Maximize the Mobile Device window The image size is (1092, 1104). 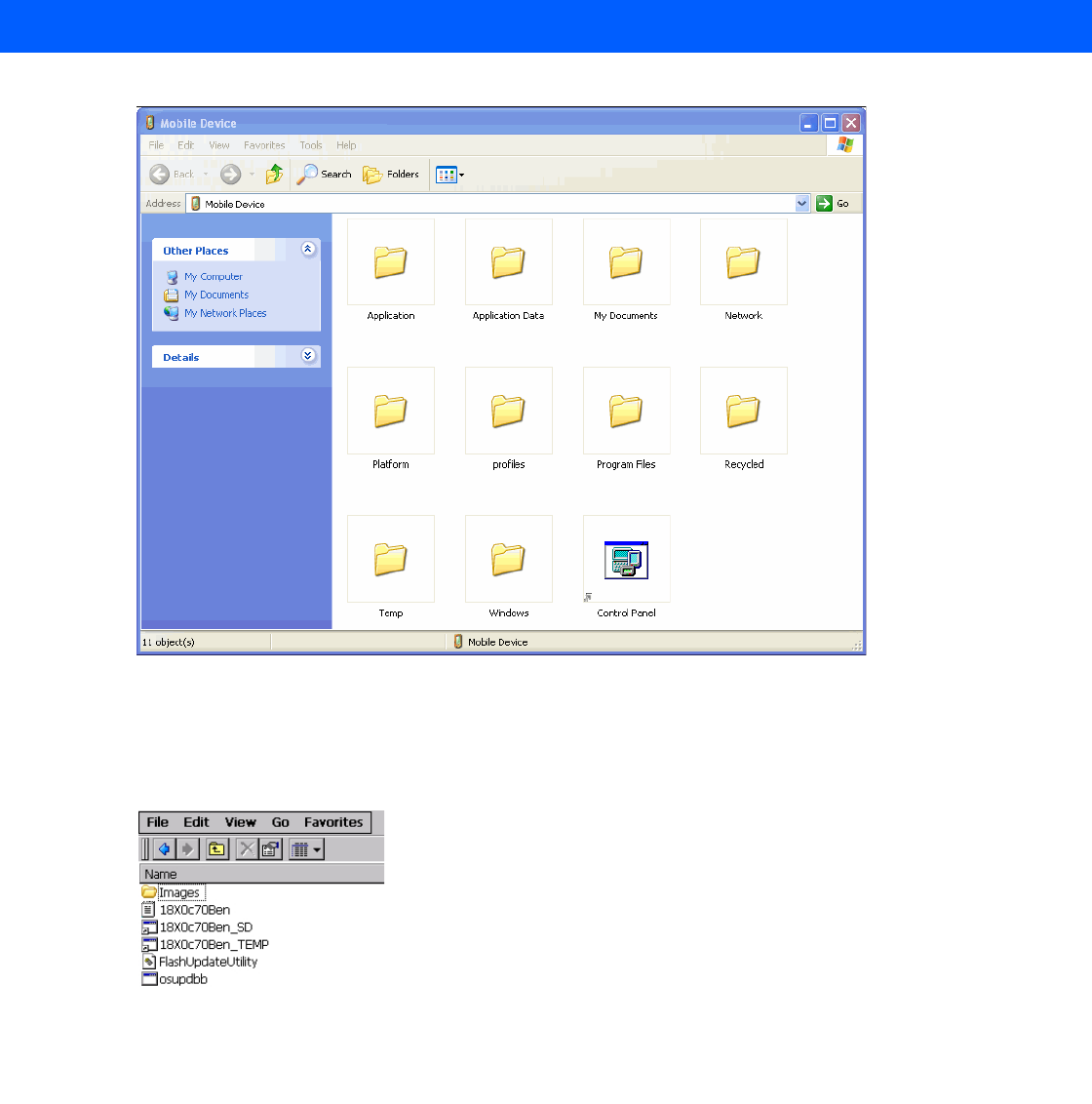coord(830,123)
